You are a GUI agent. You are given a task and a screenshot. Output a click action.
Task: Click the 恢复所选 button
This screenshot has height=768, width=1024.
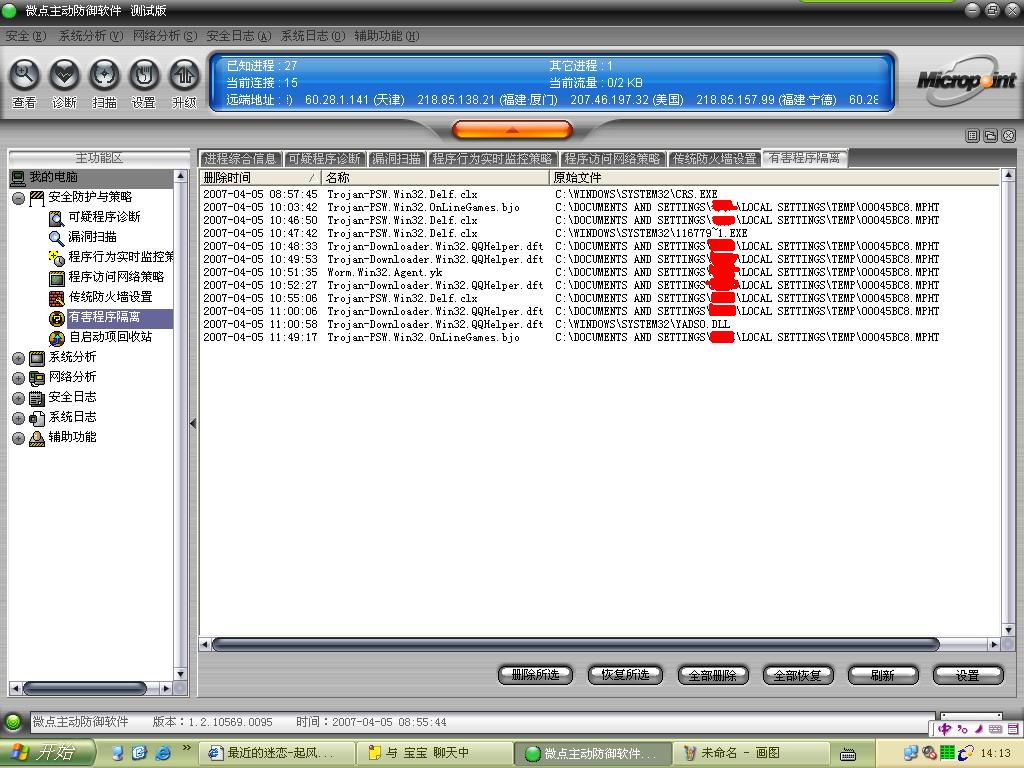(625, 675)
